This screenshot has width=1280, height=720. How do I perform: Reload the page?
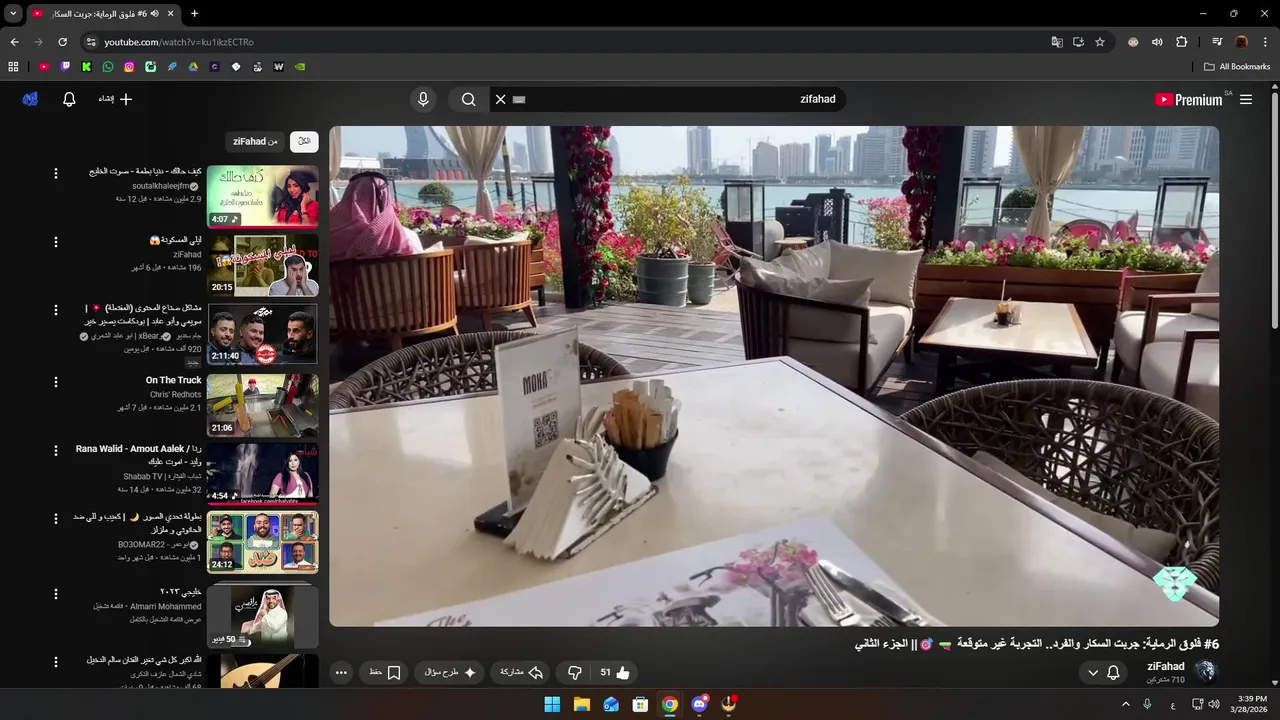(62, 42)
